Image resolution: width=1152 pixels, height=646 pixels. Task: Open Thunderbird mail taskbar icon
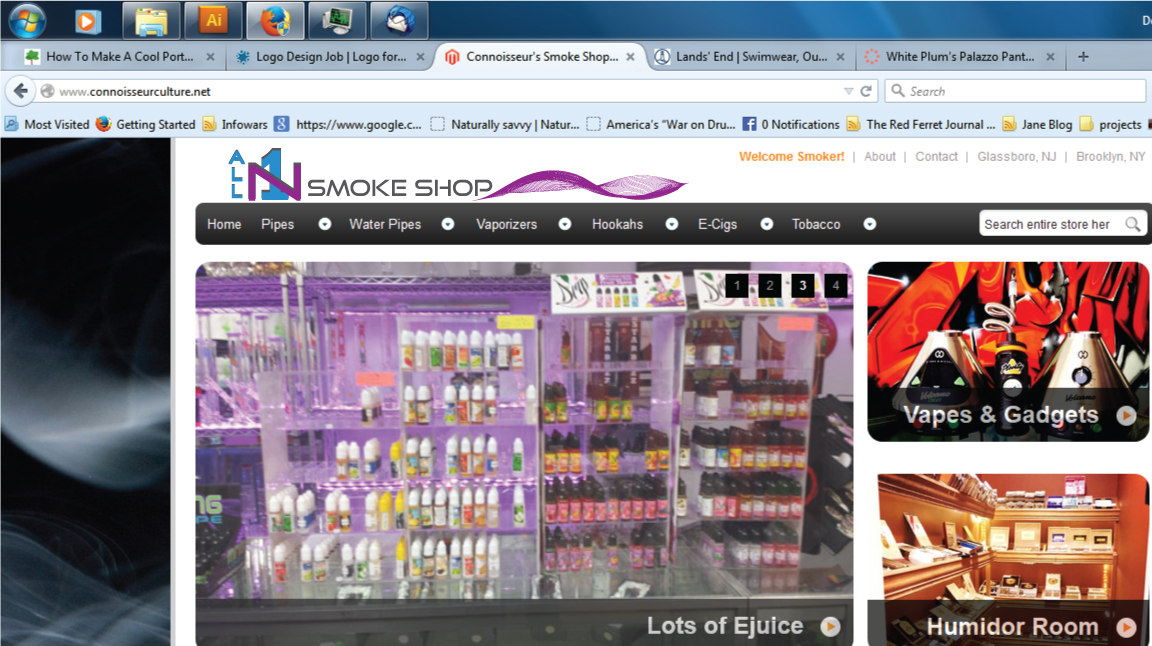(x=398, y=21)
